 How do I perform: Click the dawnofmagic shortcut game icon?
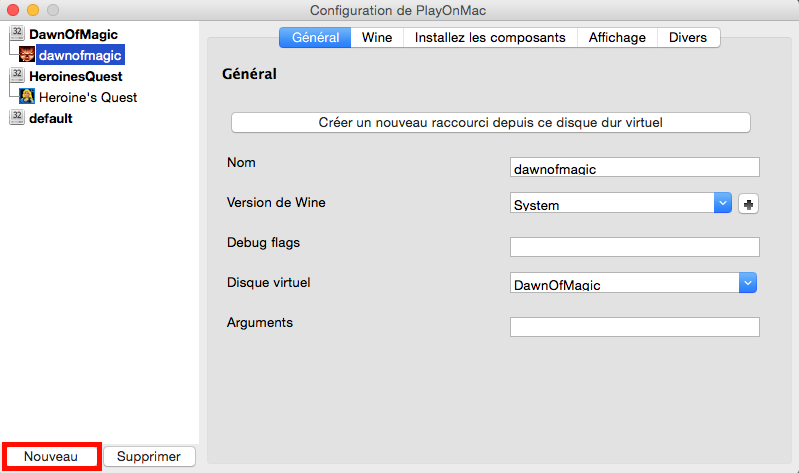(x=26, y=55)
